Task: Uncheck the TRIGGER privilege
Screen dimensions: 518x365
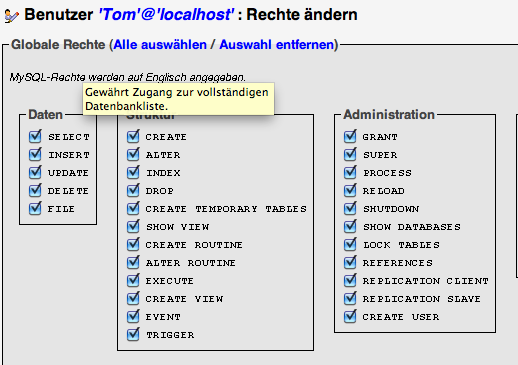Action: 133,334
